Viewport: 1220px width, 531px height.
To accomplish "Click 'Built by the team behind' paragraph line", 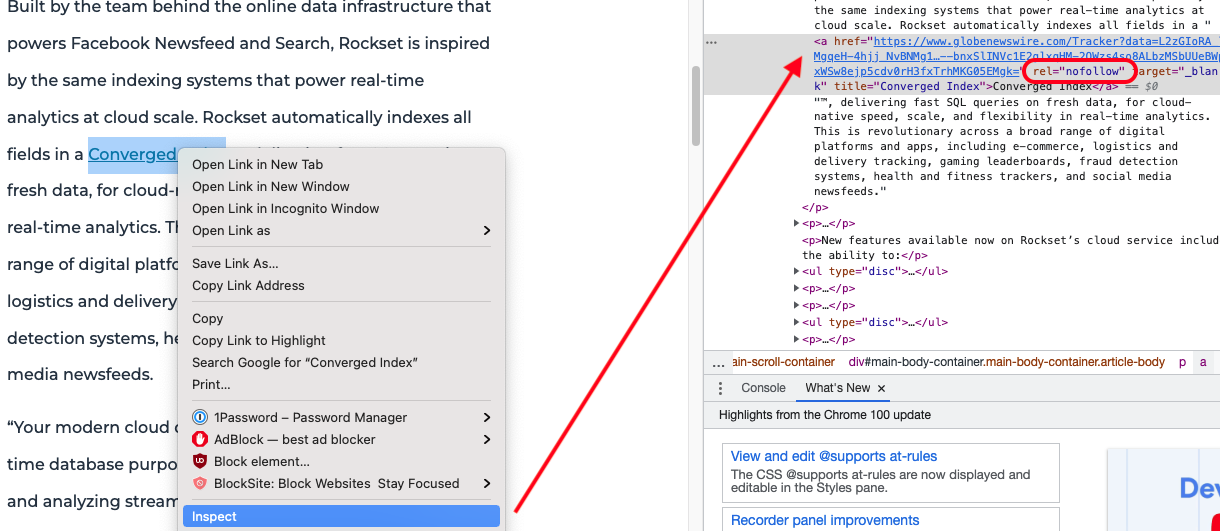I will point(249,8).
